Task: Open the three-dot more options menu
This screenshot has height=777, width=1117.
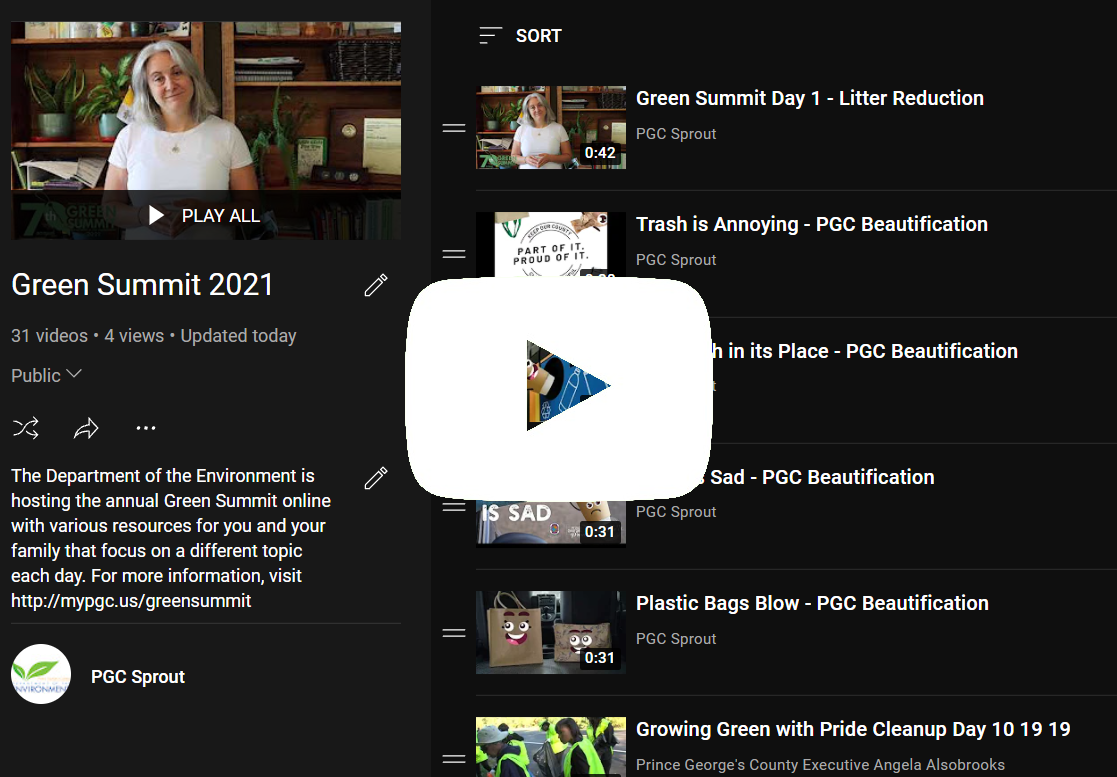Action: [x=146, y=429]
